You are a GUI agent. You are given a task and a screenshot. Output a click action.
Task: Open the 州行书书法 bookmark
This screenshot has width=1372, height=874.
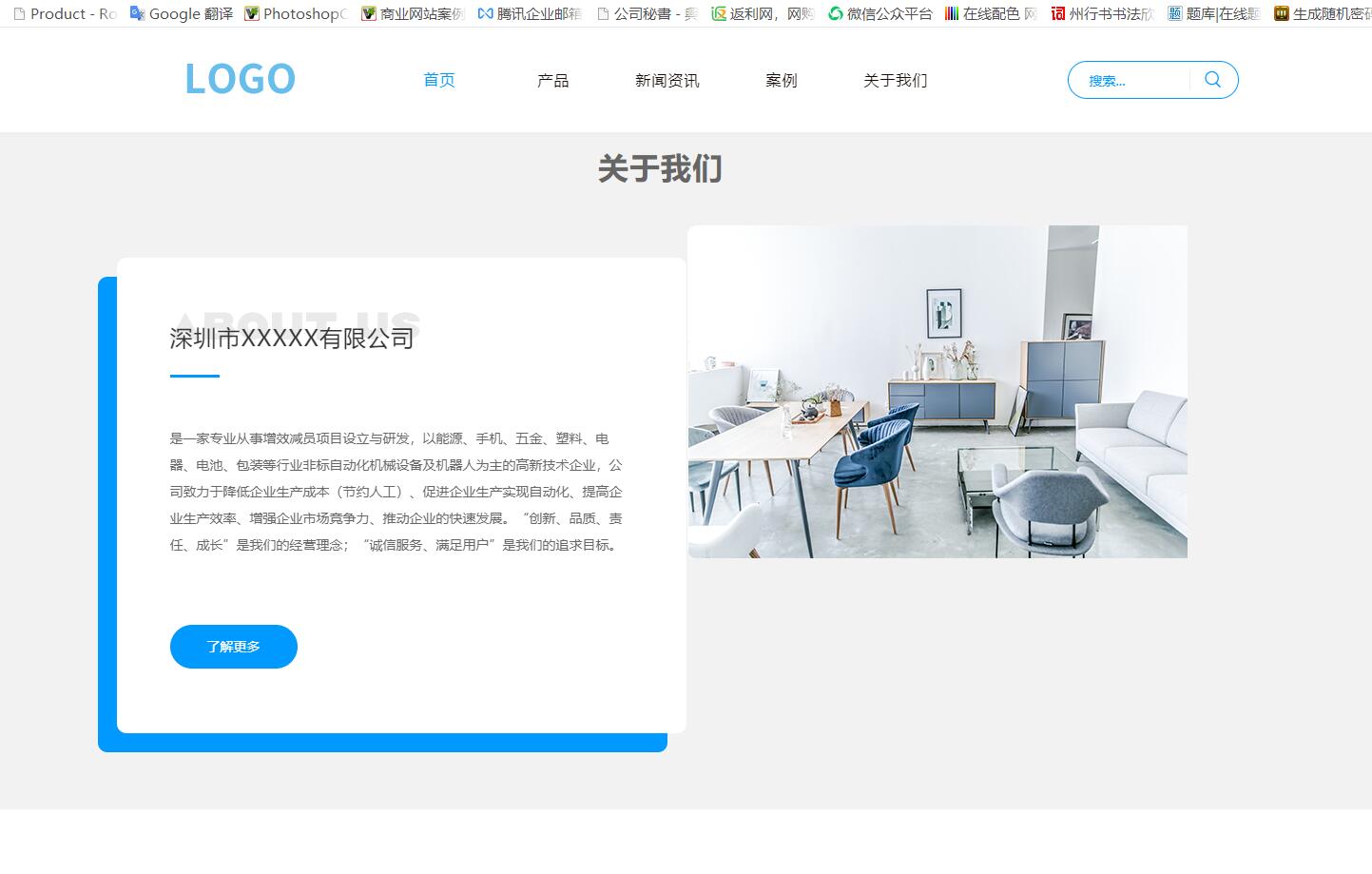tap(1100, 14)
